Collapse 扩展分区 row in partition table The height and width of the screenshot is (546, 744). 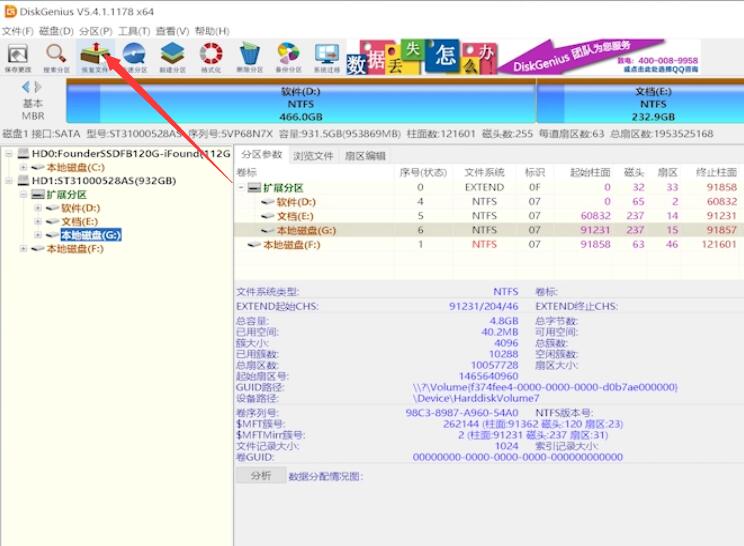click(241, 188)
